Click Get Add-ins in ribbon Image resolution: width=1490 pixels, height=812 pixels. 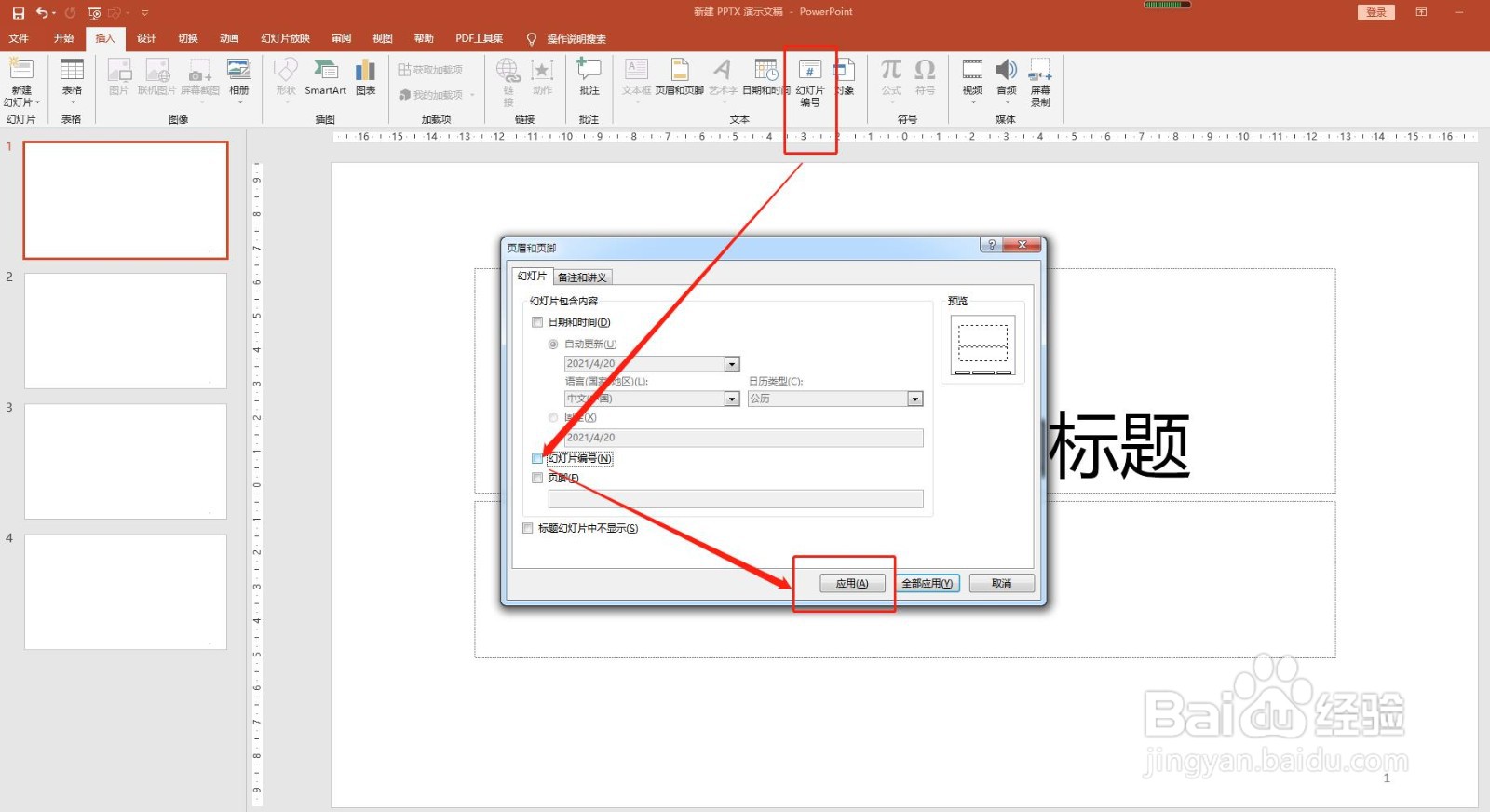(x=430, y=70)
